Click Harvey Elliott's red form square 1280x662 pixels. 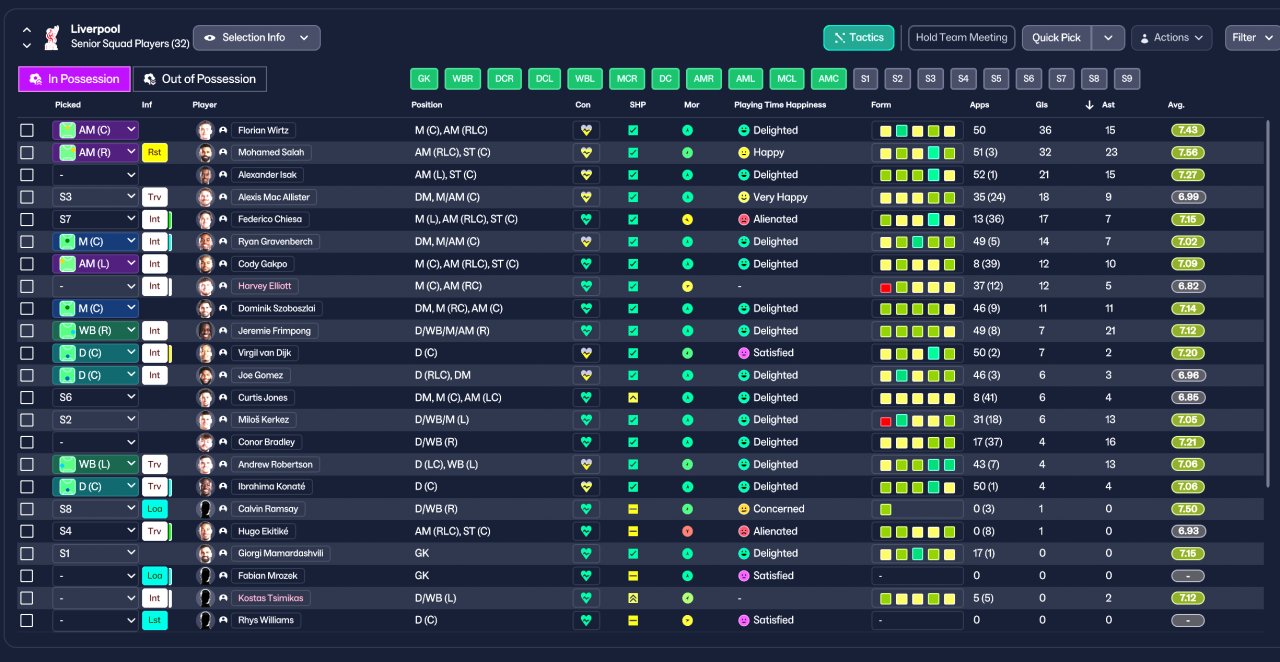click(886, 287)
